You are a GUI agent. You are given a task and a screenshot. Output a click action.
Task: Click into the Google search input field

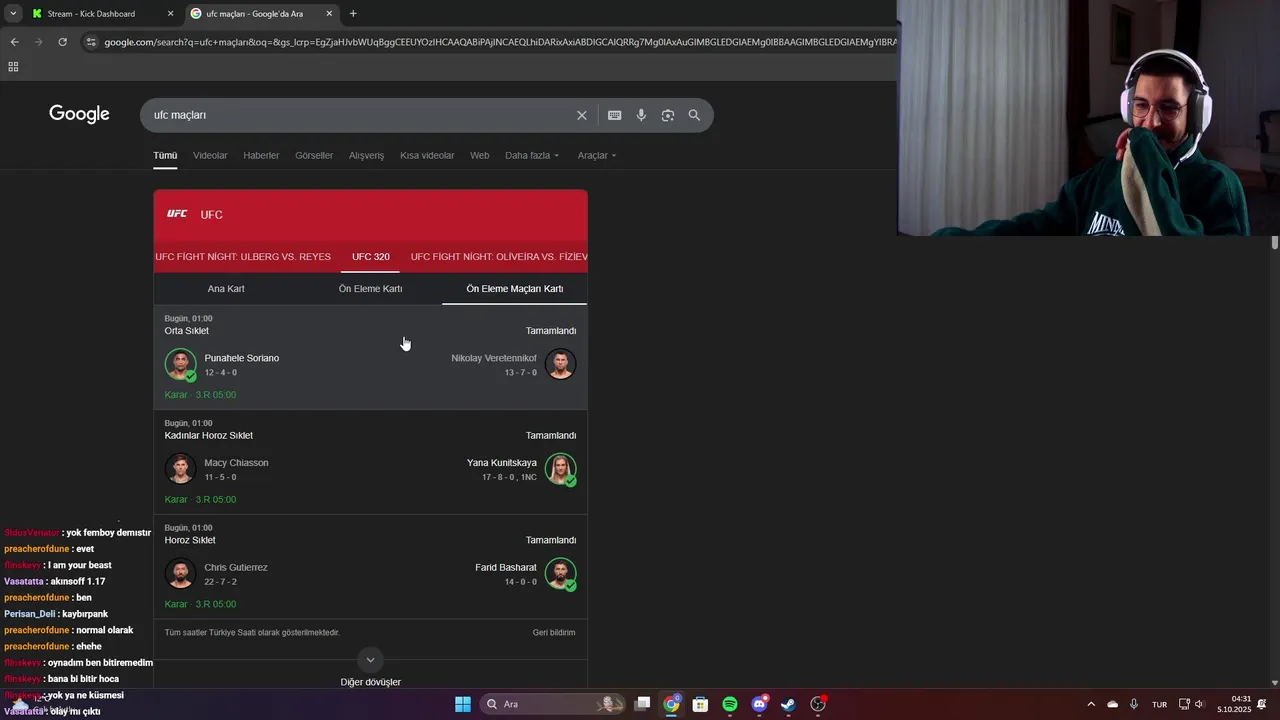pyautogui.click(x=360, y=115)
